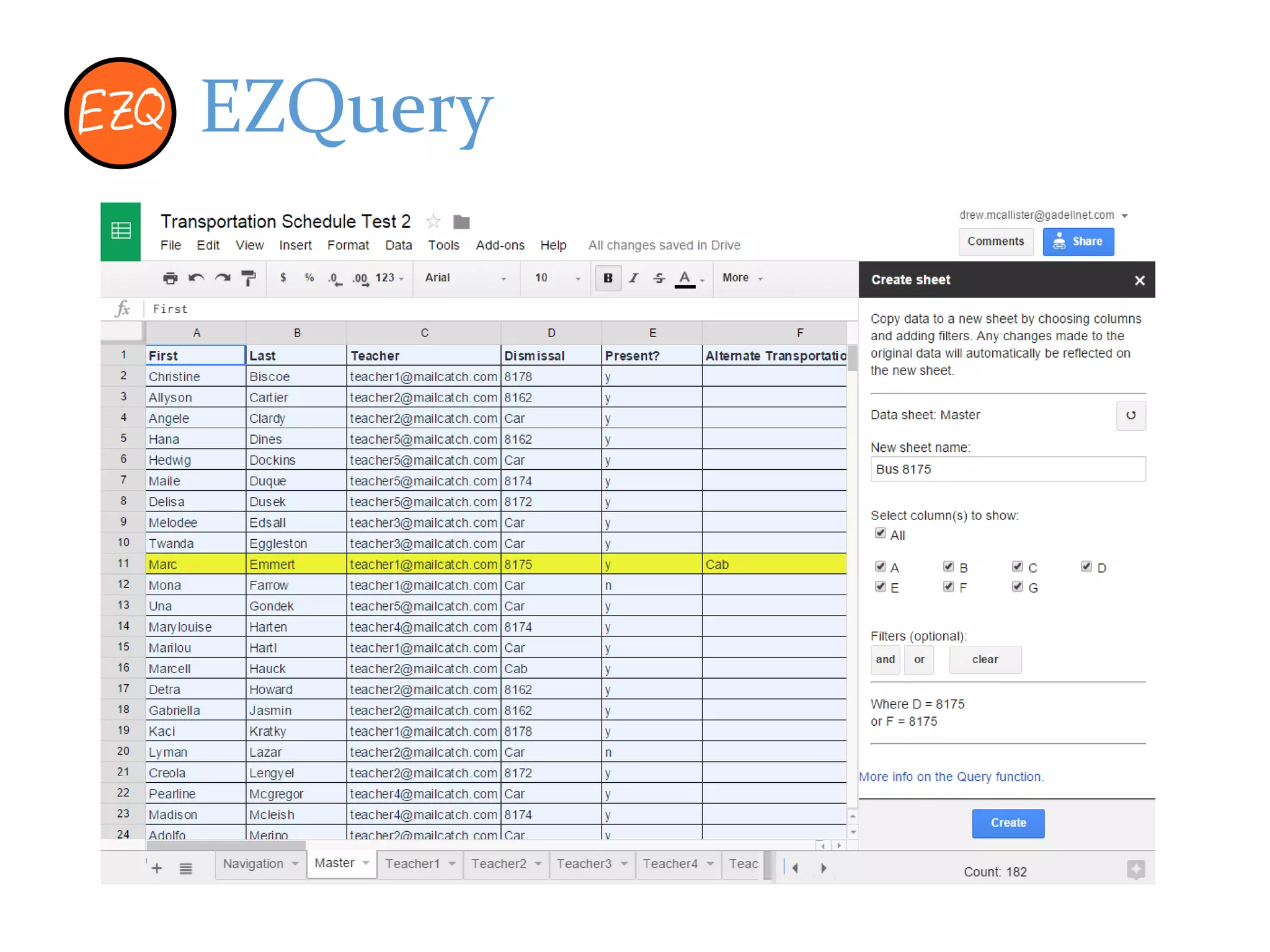Decrease decimal places
1270x952 pixels.
click(x=335, y=278)
